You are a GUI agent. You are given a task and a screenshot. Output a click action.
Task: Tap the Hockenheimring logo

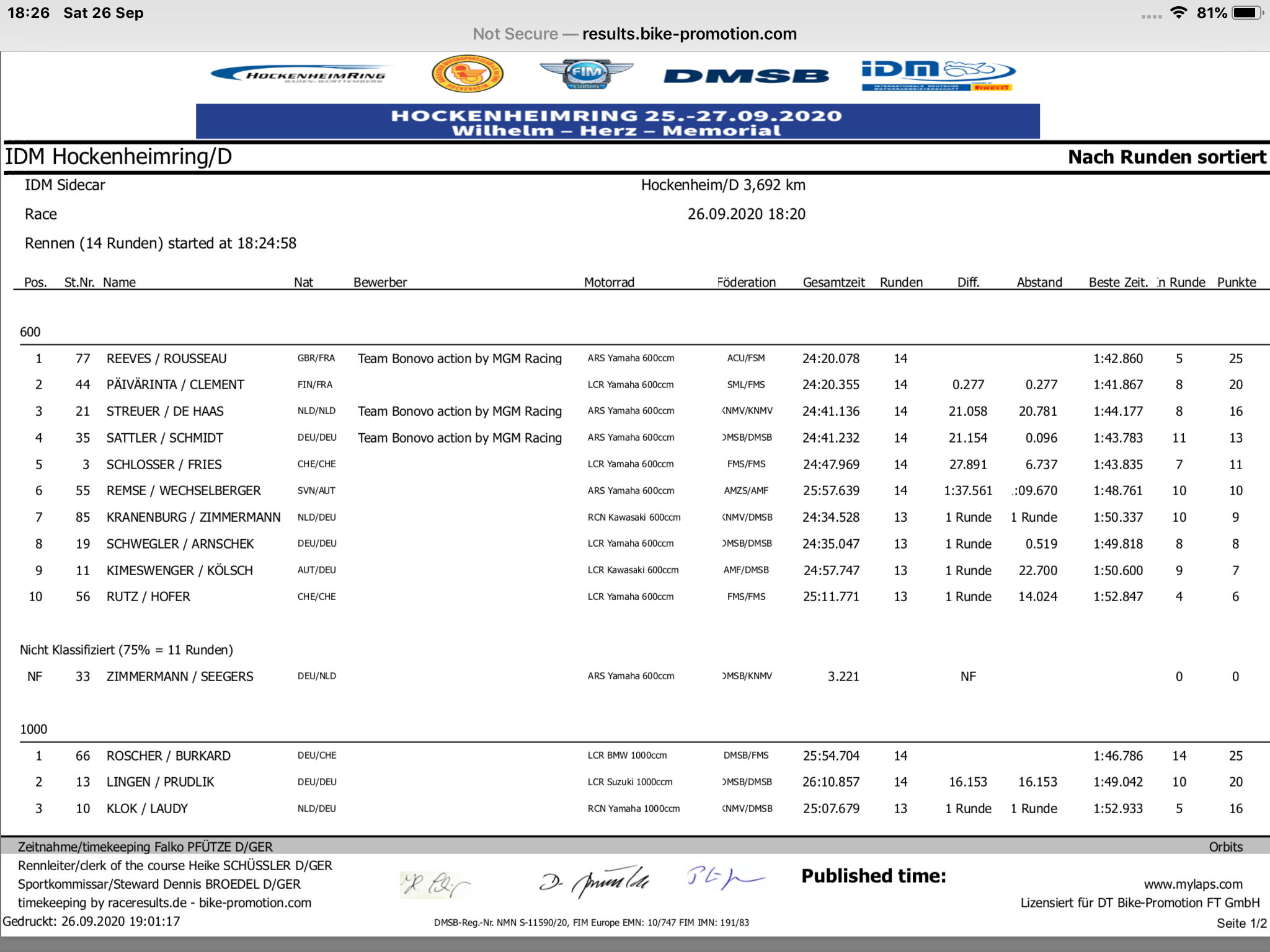(302, 75)
